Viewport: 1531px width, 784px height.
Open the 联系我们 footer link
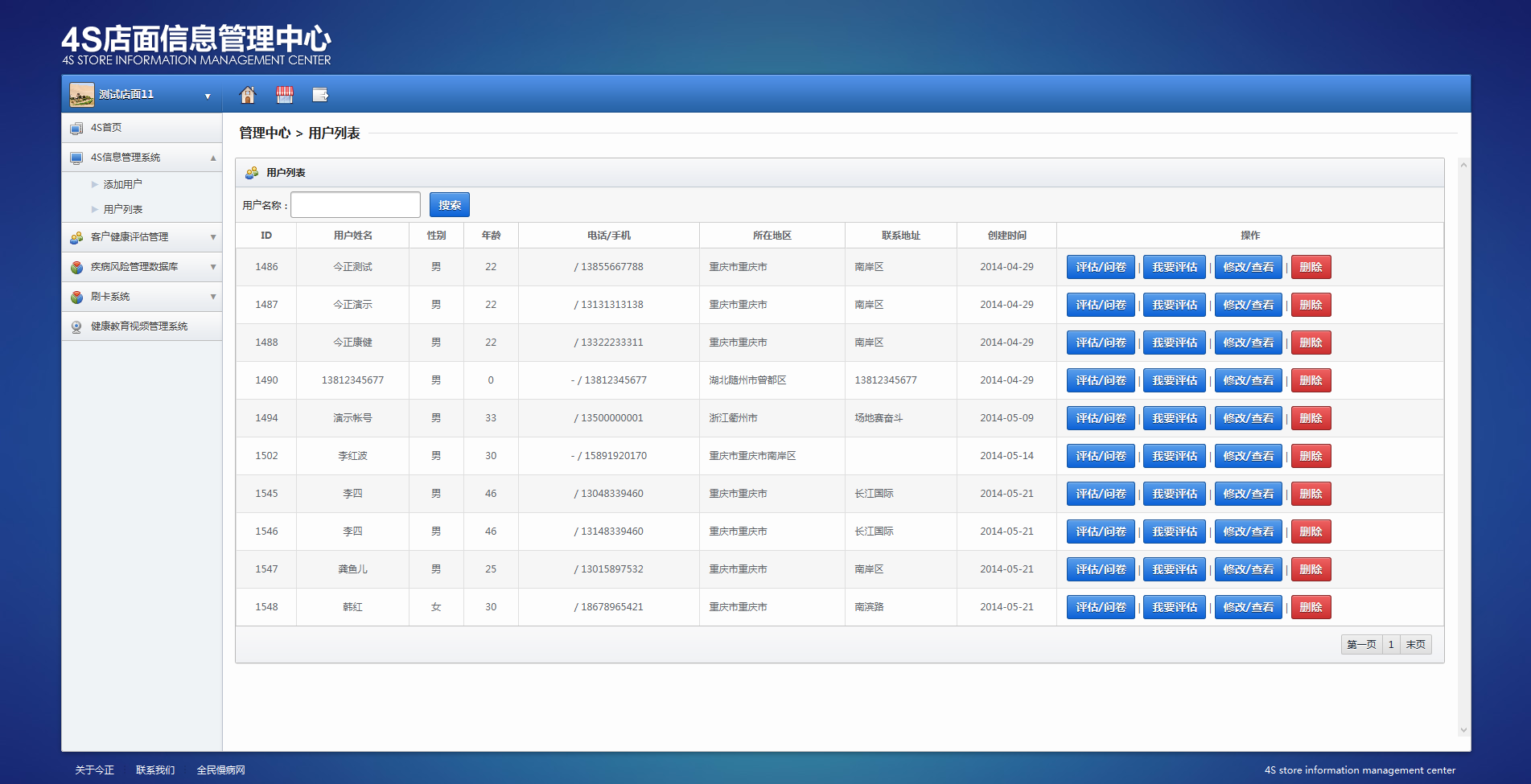click(155, 770)
